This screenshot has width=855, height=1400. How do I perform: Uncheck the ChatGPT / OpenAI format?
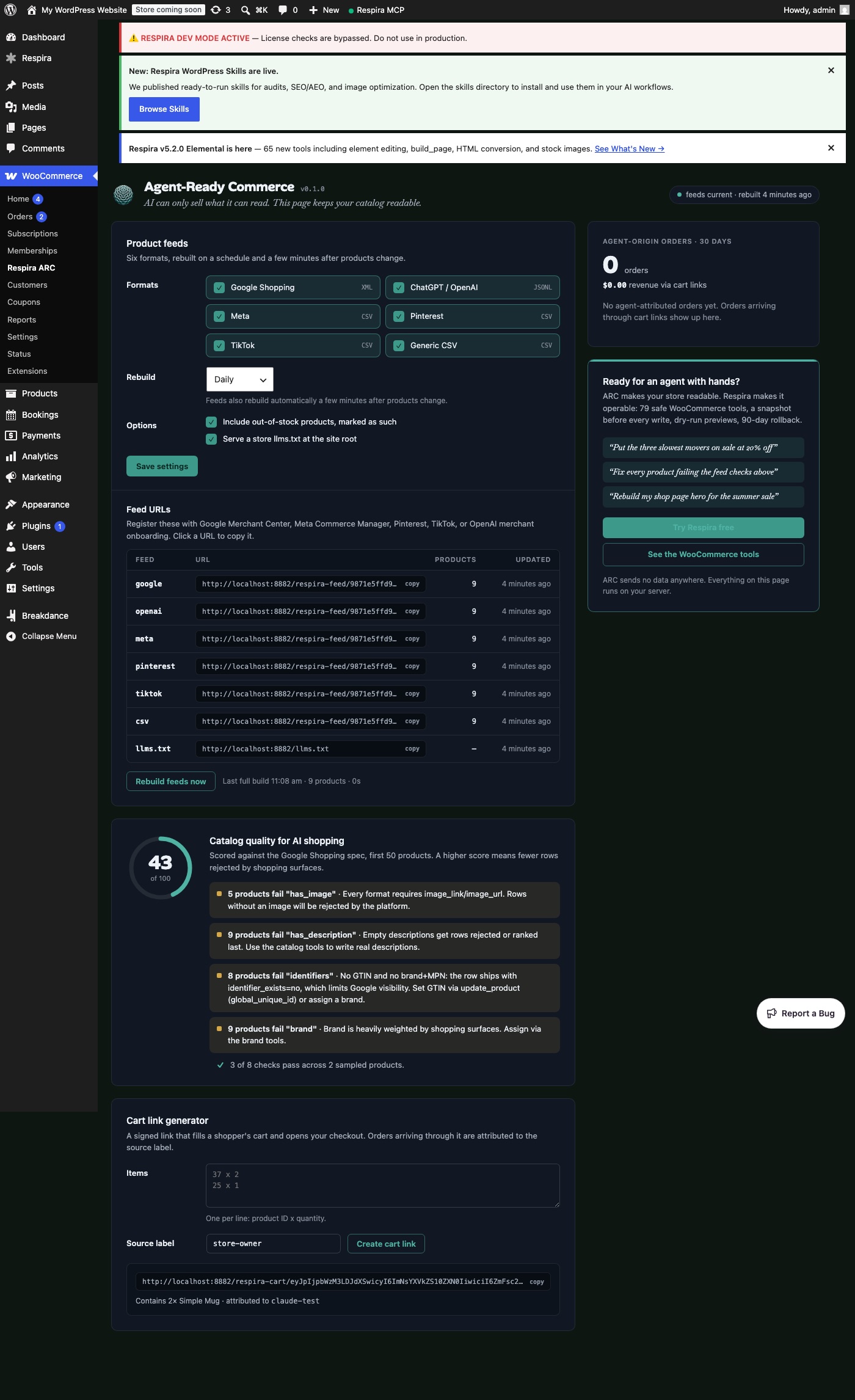pyautogui.click(x=399, y=288)
